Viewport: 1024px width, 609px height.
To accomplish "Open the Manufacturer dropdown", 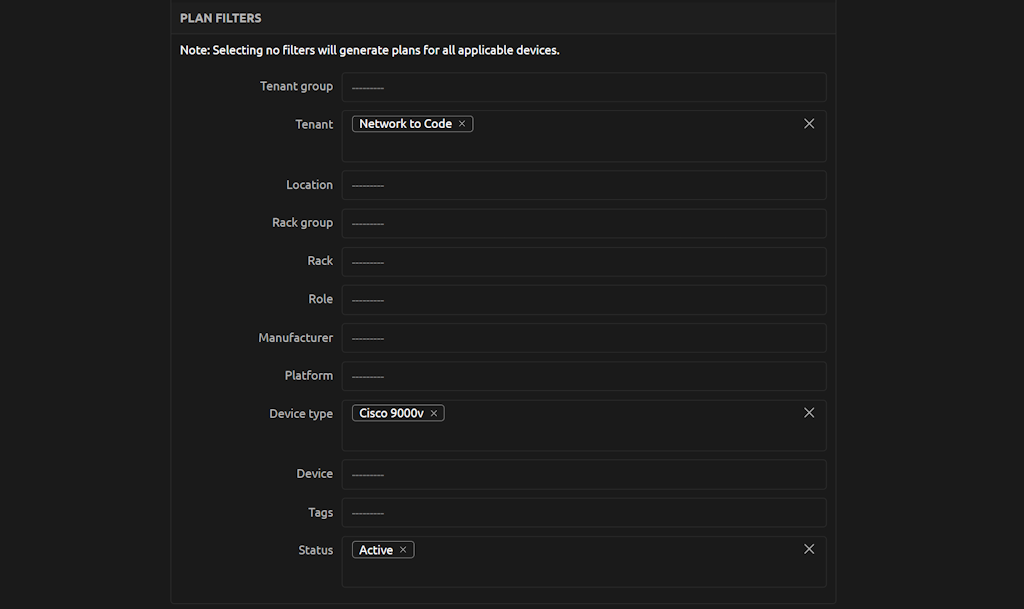I will click(x=584, y=337).
